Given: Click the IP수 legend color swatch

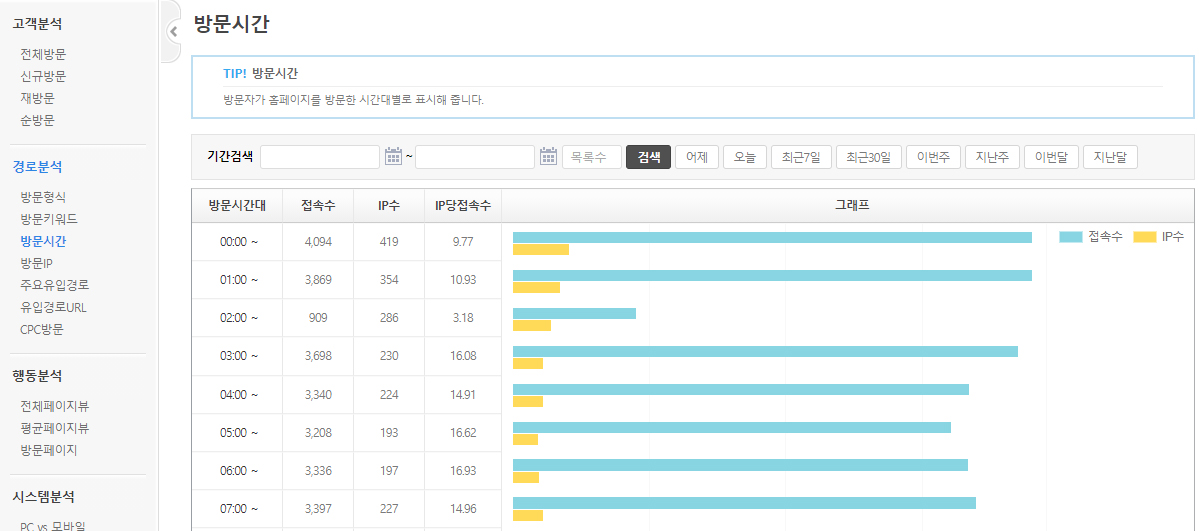Looking at the screenshot, I should tap(1144, 237).
